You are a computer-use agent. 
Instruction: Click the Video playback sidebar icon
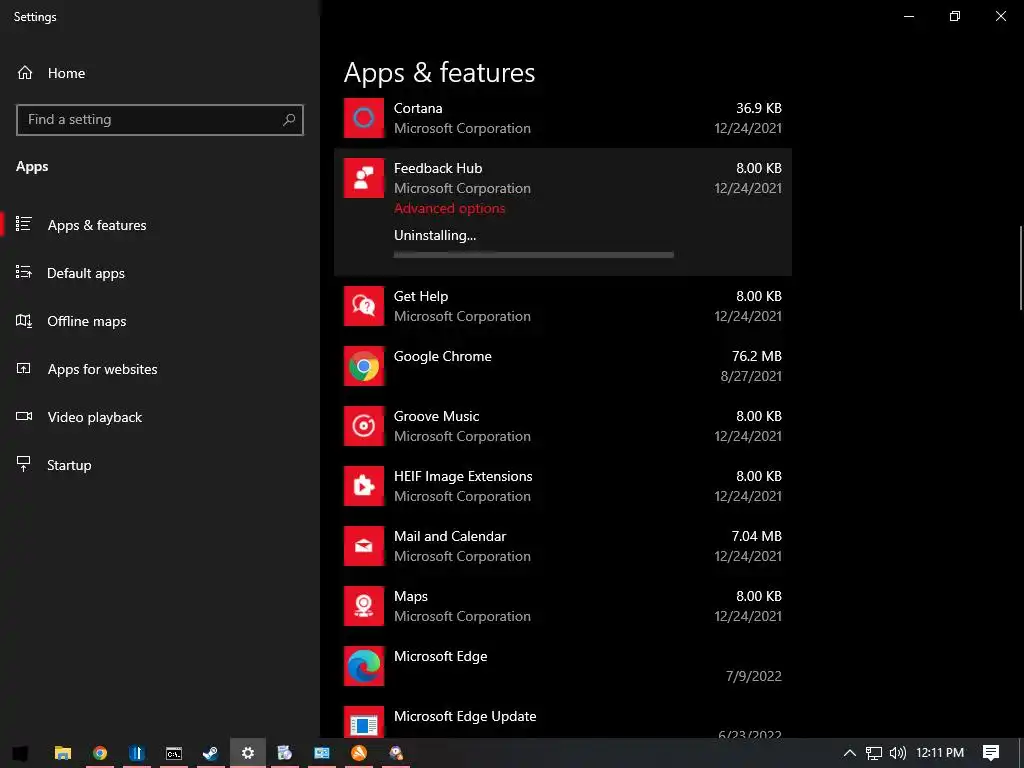(x=24, y=416)
